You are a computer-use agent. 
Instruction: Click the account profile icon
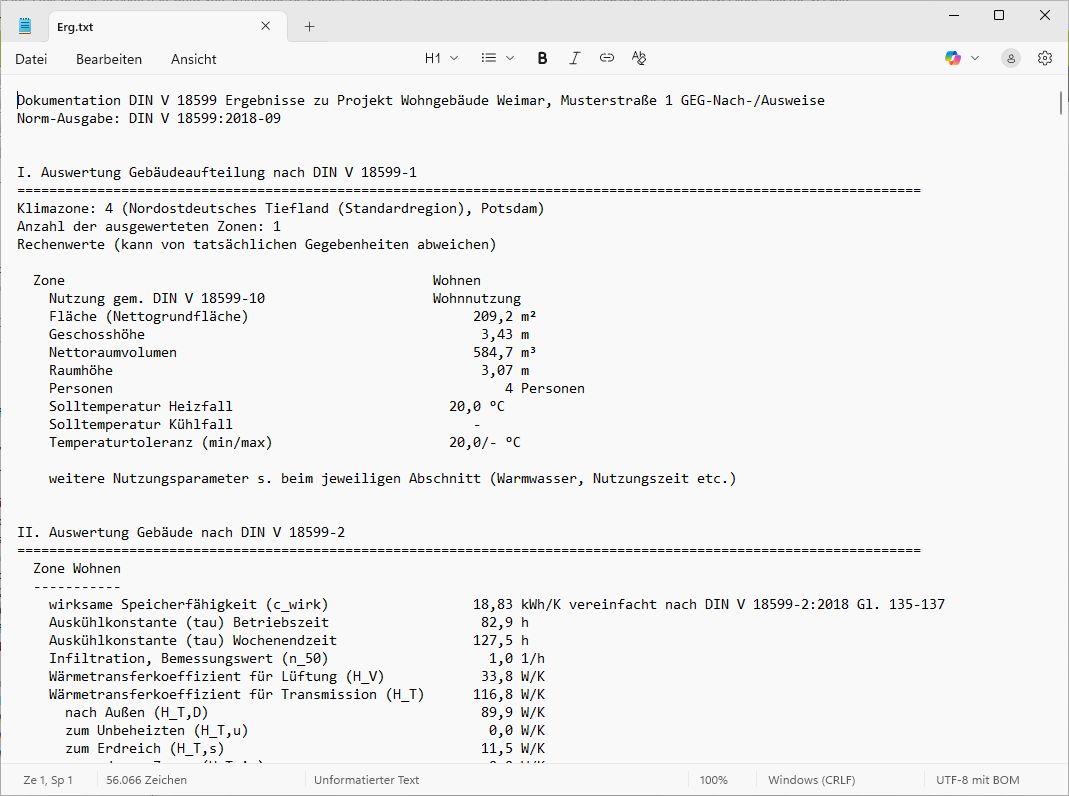tap(1011, 58)
